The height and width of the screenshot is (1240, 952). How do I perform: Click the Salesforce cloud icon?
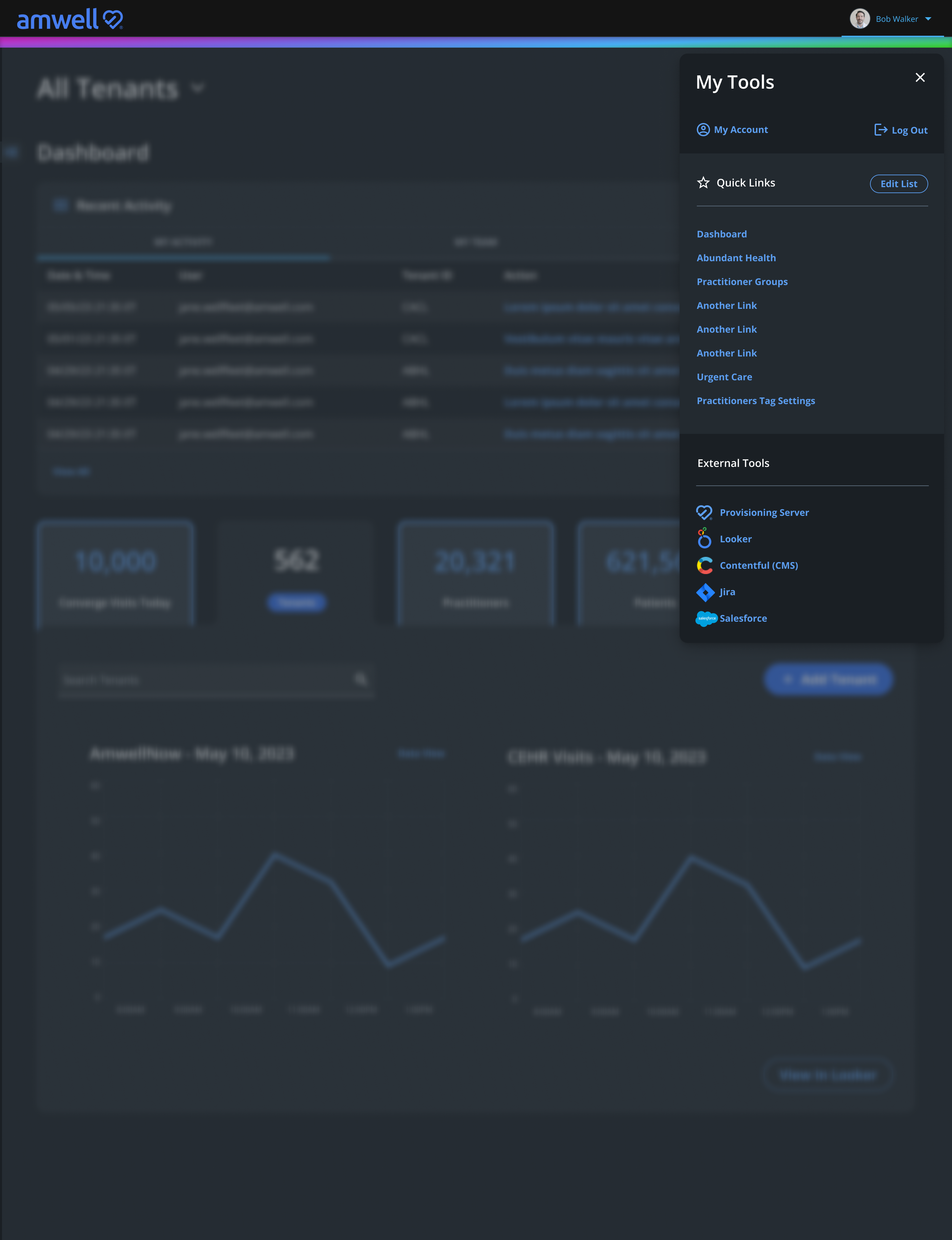pyautogui.click(x=706, y=618)
